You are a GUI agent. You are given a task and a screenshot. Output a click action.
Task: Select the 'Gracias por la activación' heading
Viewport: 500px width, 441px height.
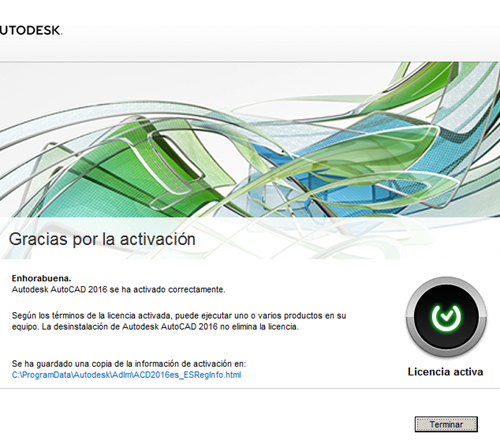click(102, 239)
